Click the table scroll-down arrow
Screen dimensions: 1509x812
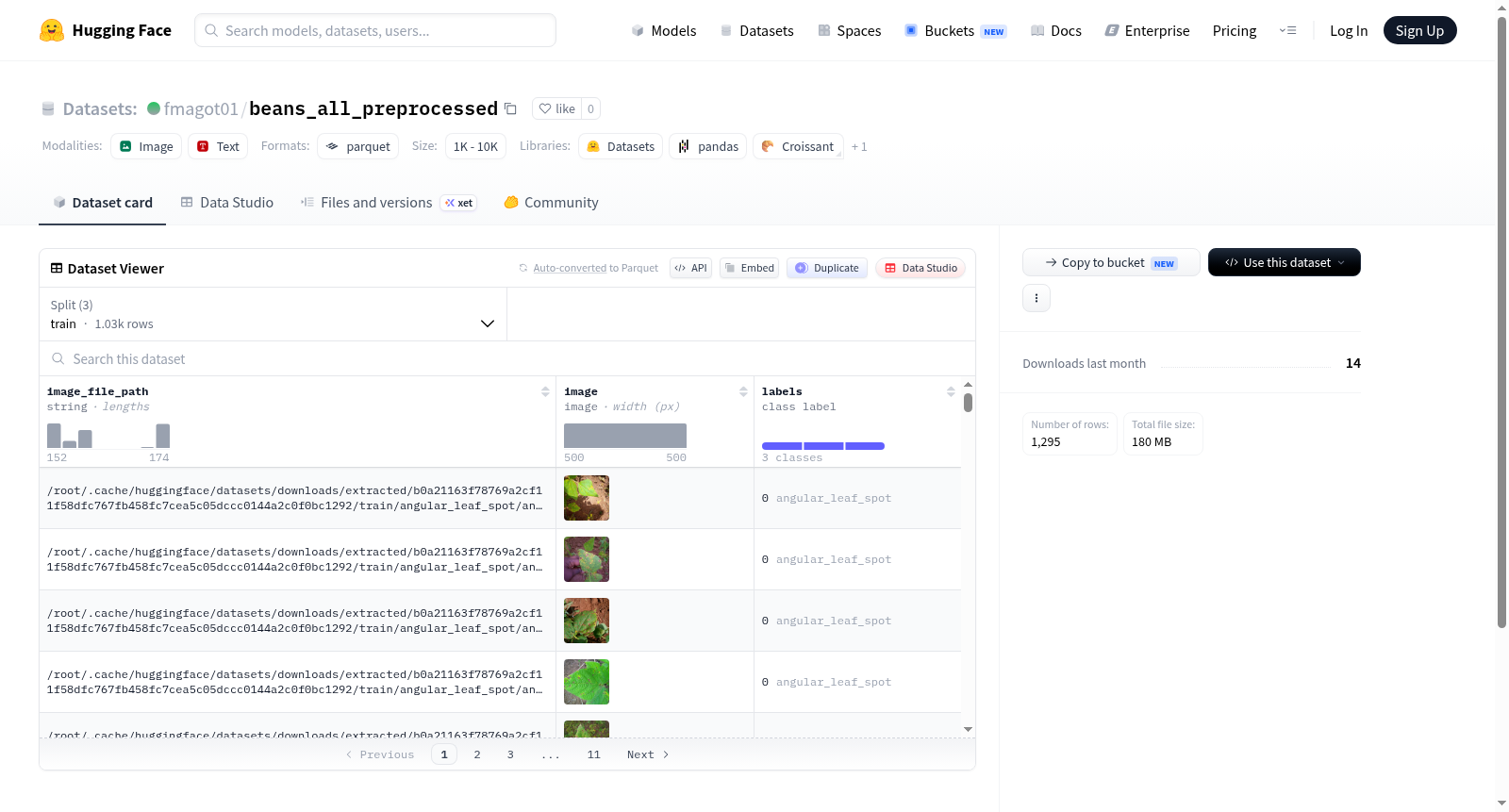(x=968, y=729)
